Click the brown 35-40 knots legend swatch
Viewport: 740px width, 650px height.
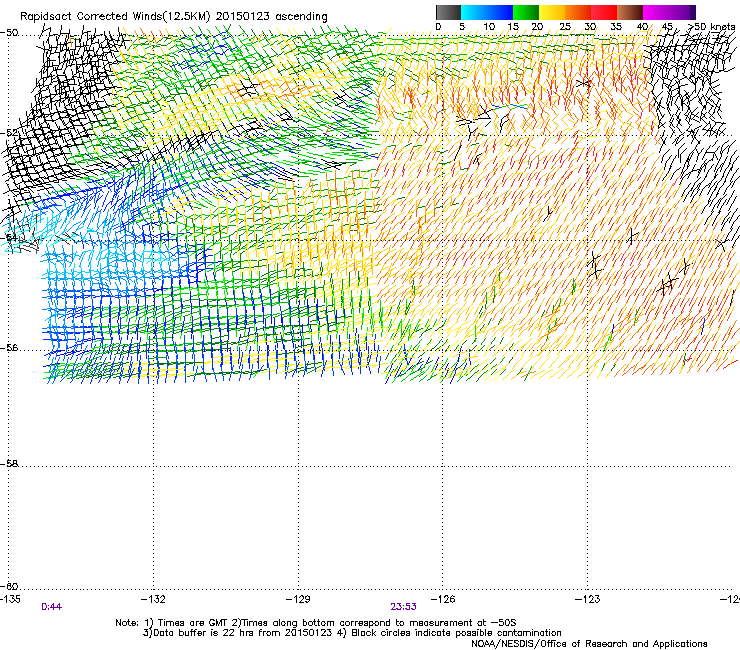[x=630, y=12]
